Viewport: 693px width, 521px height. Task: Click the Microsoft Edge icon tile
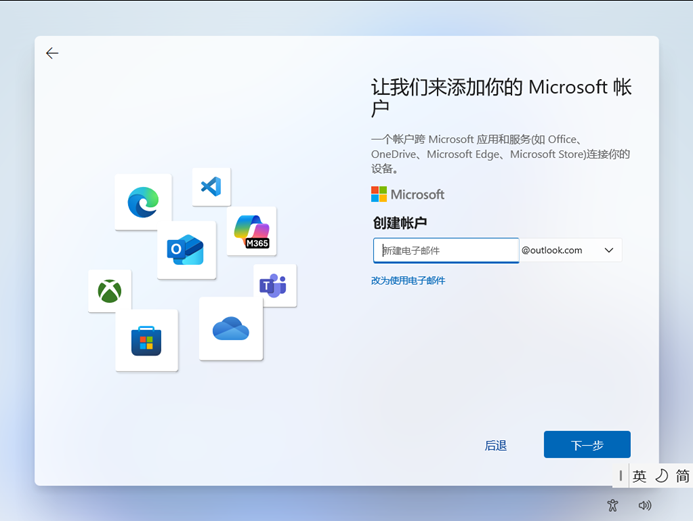(143, 202)
